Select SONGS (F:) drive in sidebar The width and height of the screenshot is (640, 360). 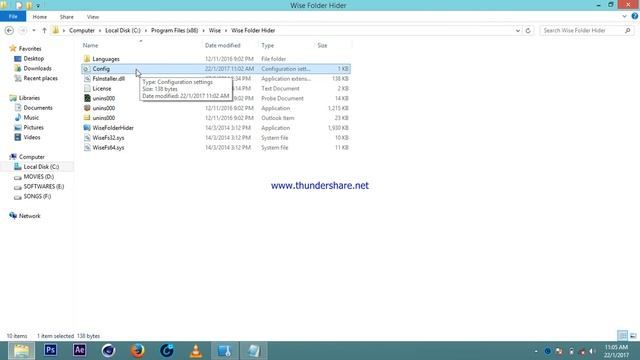(x=37, y=196)
